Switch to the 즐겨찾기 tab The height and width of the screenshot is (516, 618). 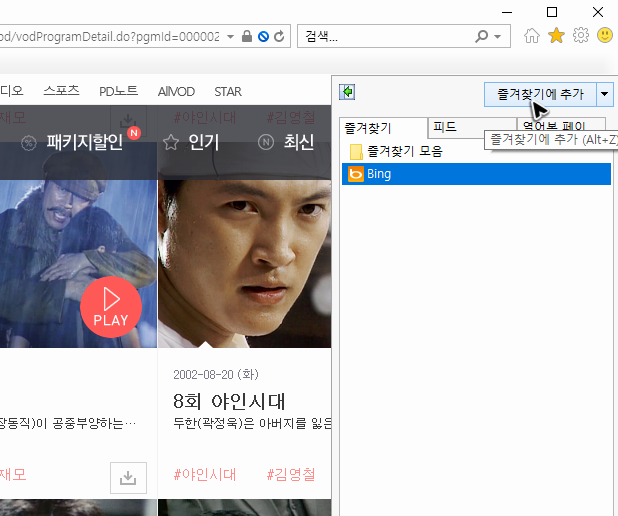[x=383, y=128]
